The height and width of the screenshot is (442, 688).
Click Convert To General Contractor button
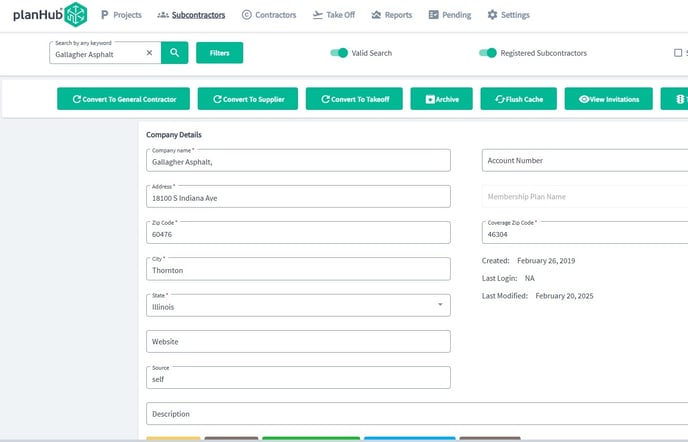[x=123, y=99]
